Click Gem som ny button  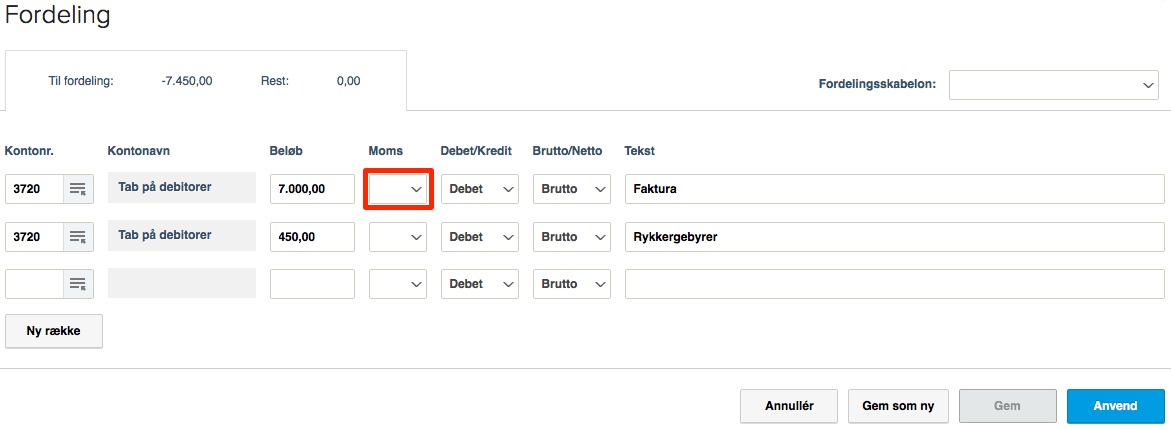(898, 406)
